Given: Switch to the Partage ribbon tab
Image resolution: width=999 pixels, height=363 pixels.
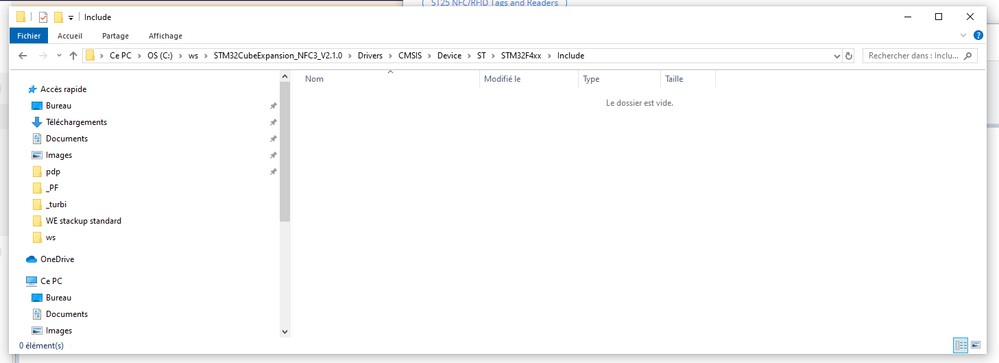Looking at the screenshot, I should point(115,36).
